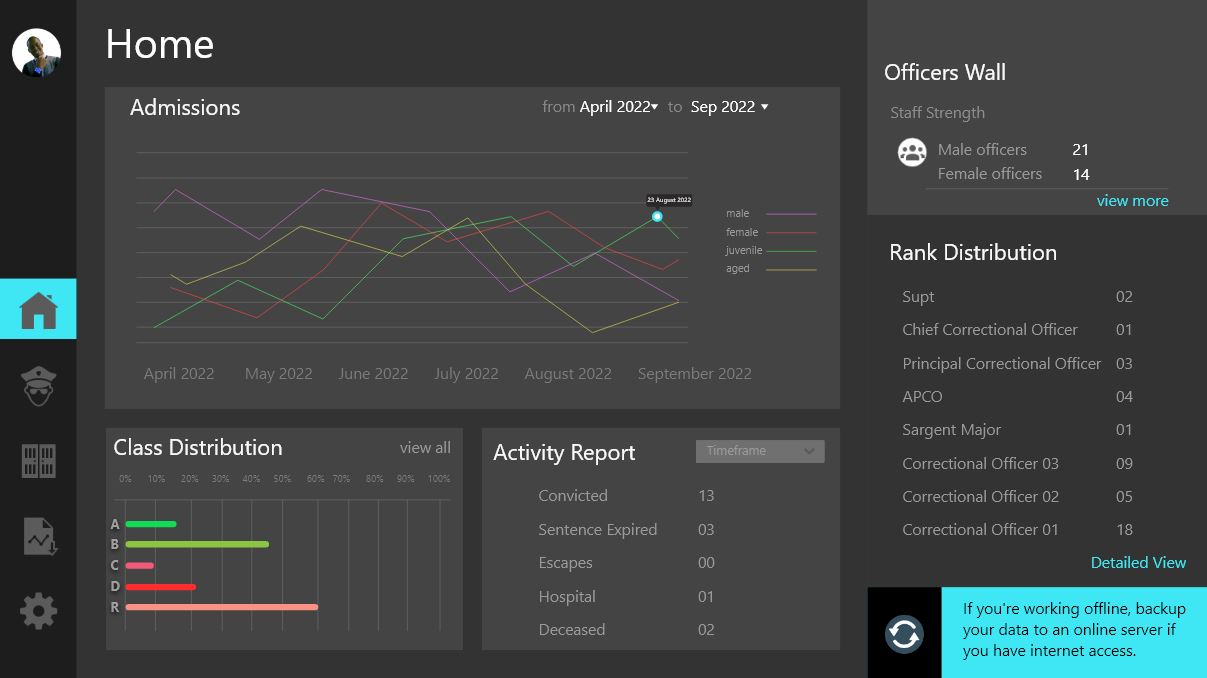Open the from April 2022 dropdown
The width and height of the screenshot is (1207, 678).
click(x=619, y=107)
